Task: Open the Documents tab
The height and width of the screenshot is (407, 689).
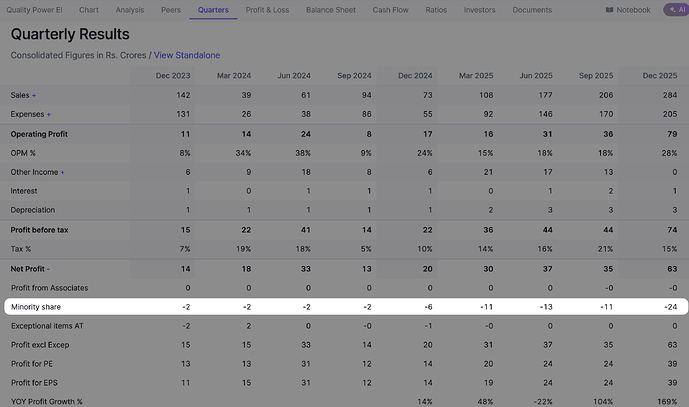Action: tap(532, 10)
